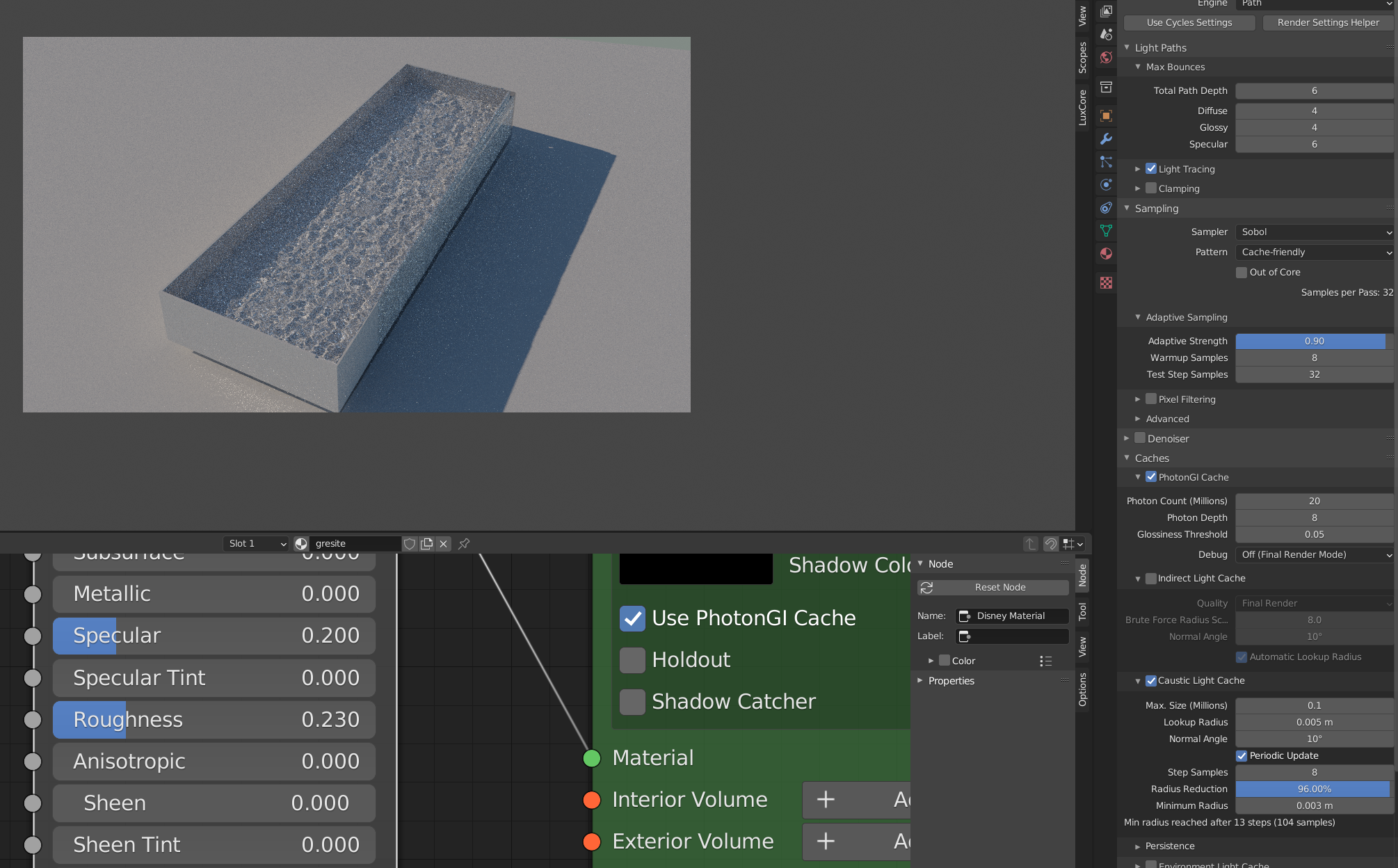Open the Object Data green mesh tab
This screenshot has height=868, width=1398.
click(1106, 230)
